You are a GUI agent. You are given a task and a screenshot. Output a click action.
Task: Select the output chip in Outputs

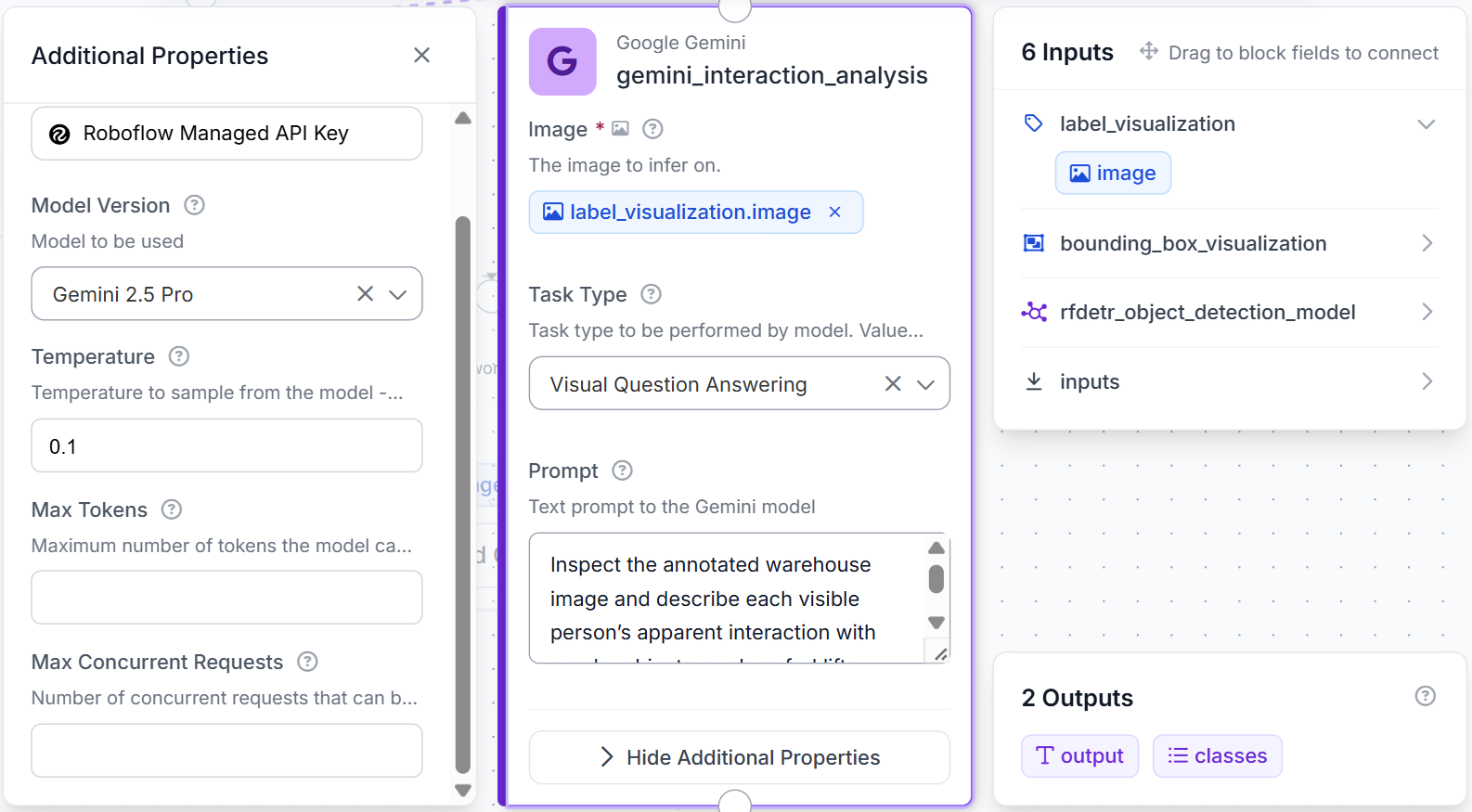pyautogui.click(x=1080, y=756)
